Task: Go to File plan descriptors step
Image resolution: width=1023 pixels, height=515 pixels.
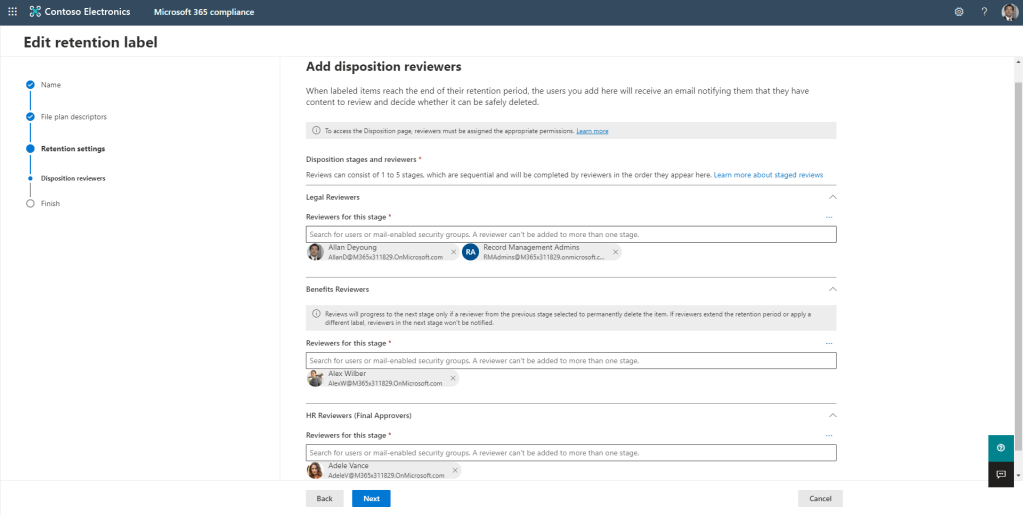Action: tap(74, 117)
